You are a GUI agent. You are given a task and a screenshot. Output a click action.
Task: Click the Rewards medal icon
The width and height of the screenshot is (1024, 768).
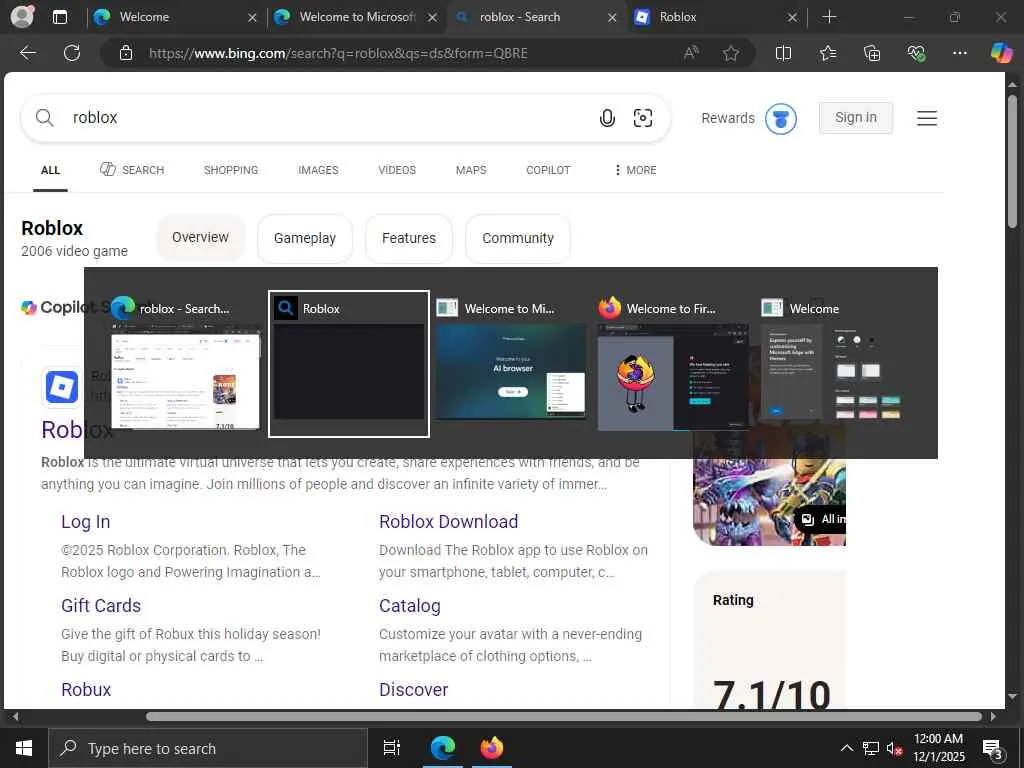780,118
